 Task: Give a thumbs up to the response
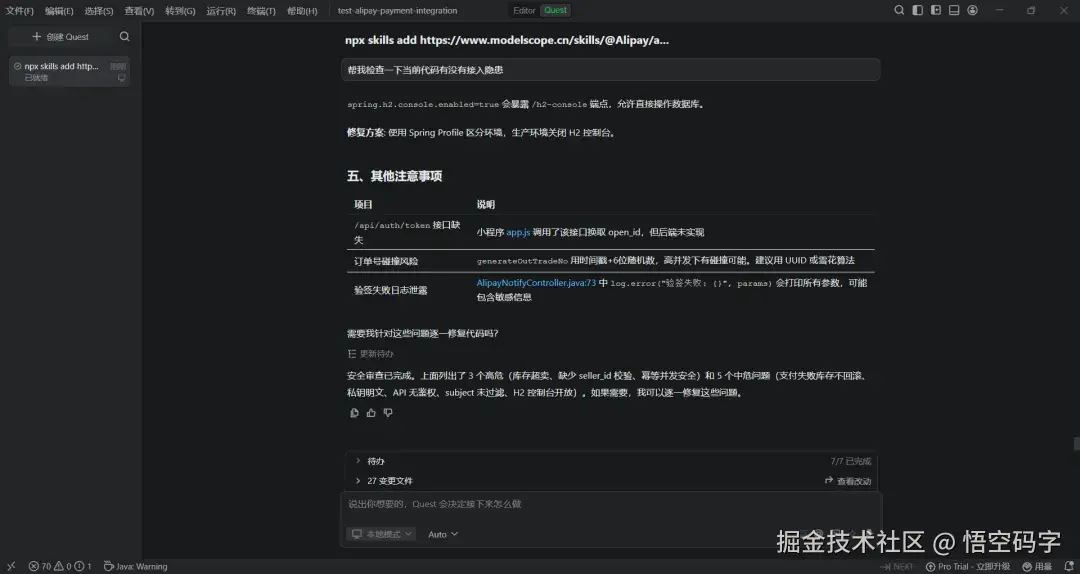click(x=371, y=413)
